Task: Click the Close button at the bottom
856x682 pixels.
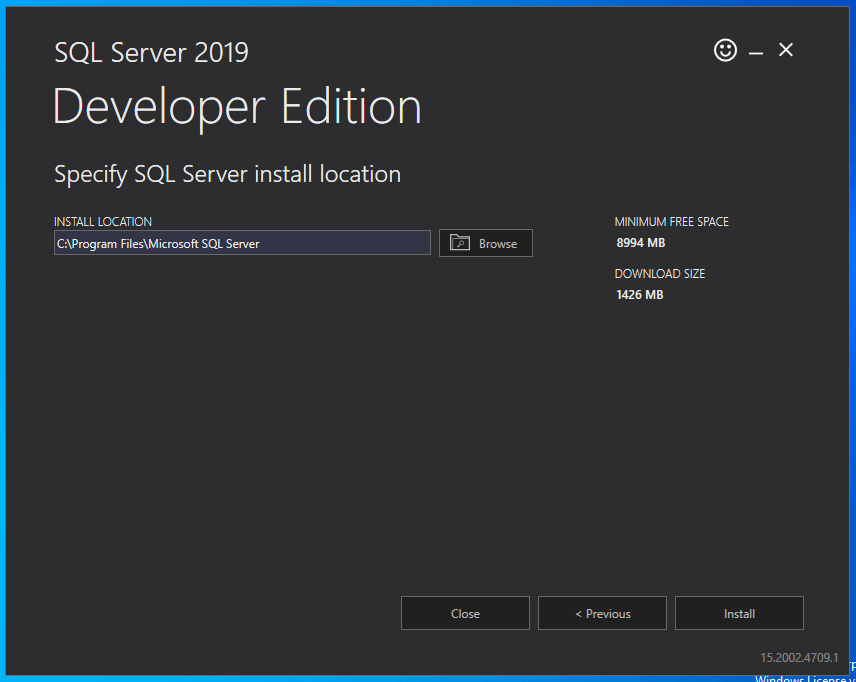Action: click(x=465, y=613)
